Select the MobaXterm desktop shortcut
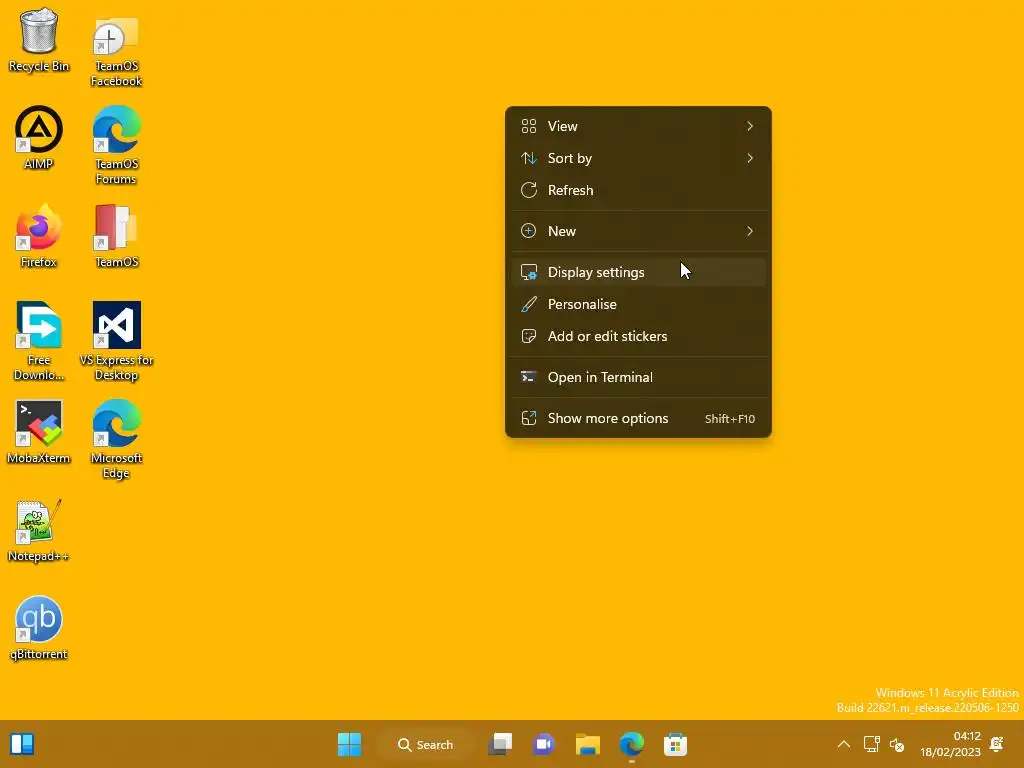 pos(39,432)
